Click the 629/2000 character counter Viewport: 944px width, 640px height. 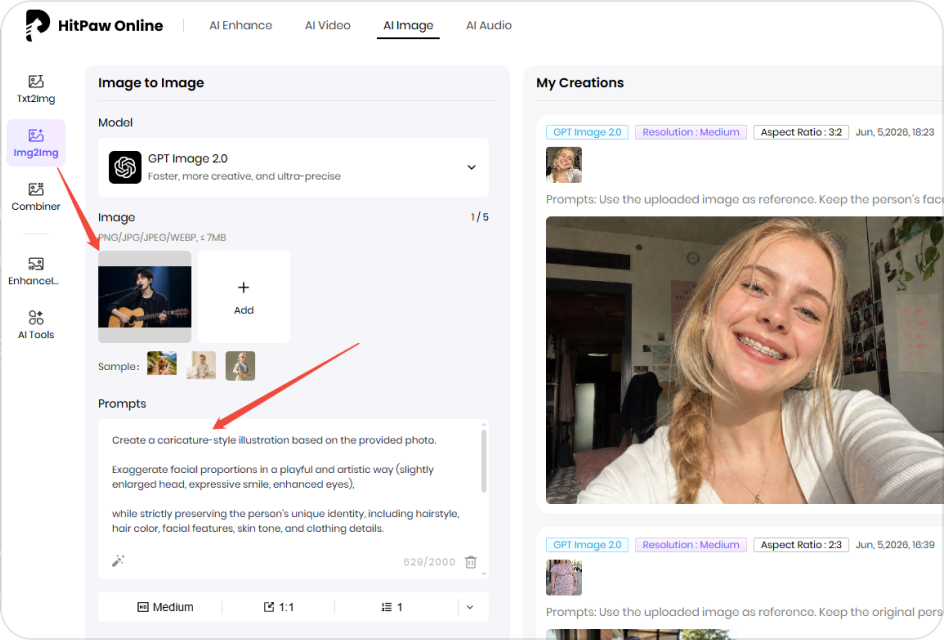(429, 562)
